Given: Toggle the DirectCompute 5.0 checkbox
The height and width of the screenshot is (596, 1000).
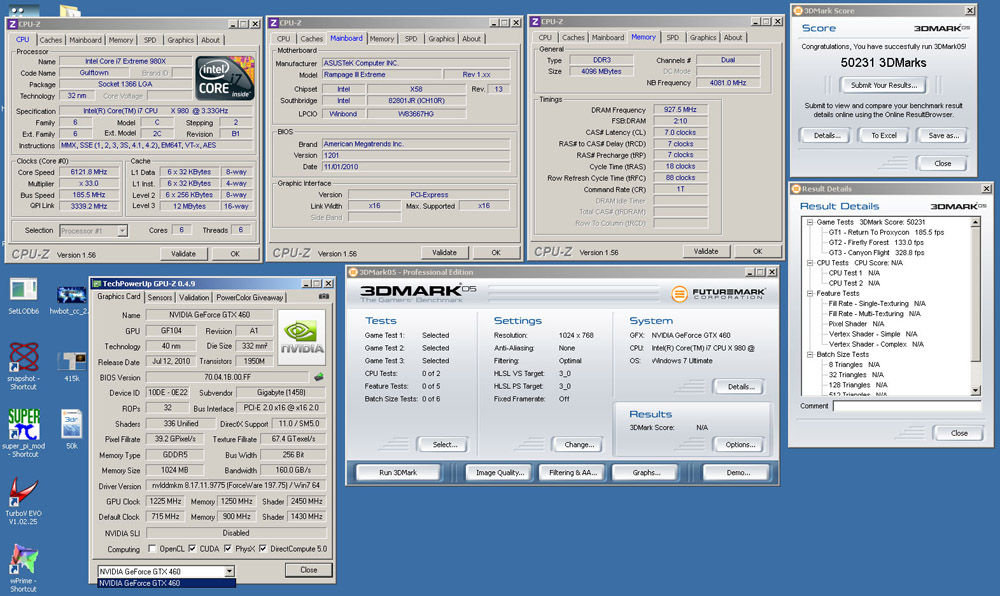Looking at the screenshot, I should pos(263,549).
